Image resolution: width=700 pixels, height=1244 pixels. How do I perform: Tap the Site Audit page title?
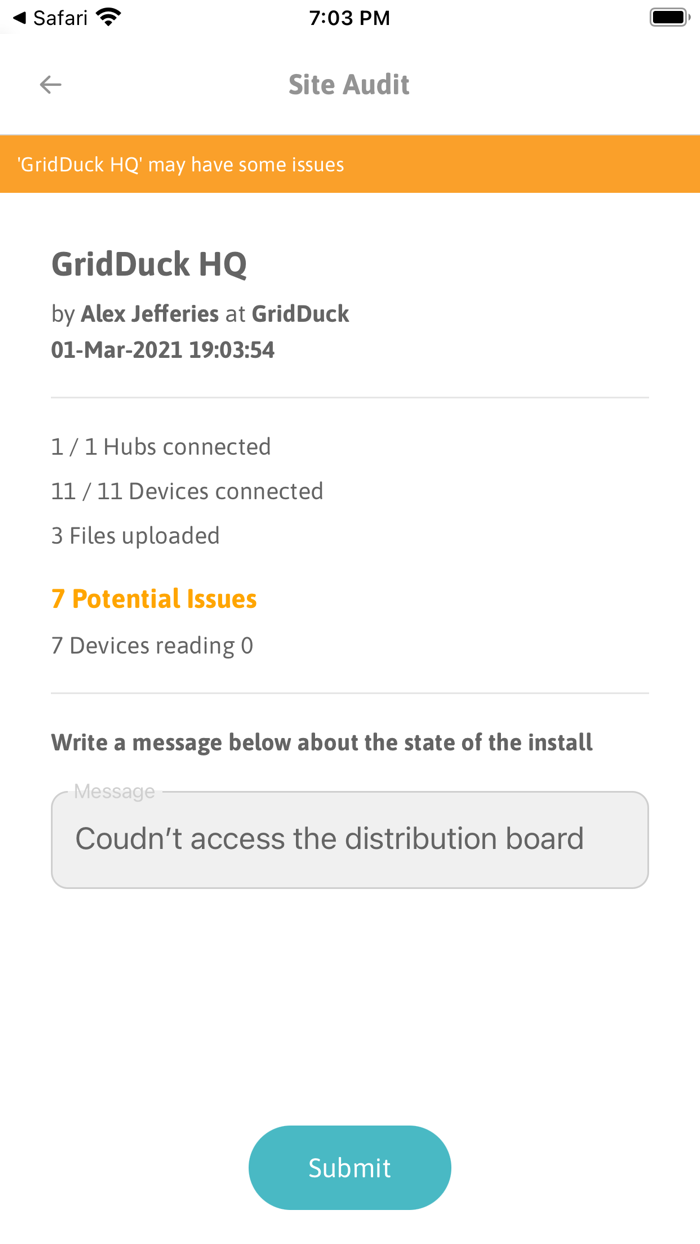click(x=349, y=84)
